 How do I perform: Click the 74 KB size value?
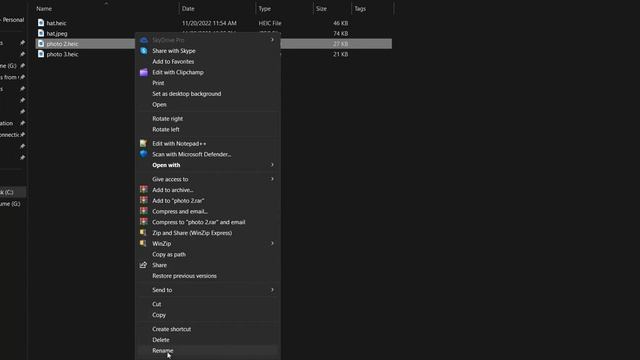tap(340, 33)
